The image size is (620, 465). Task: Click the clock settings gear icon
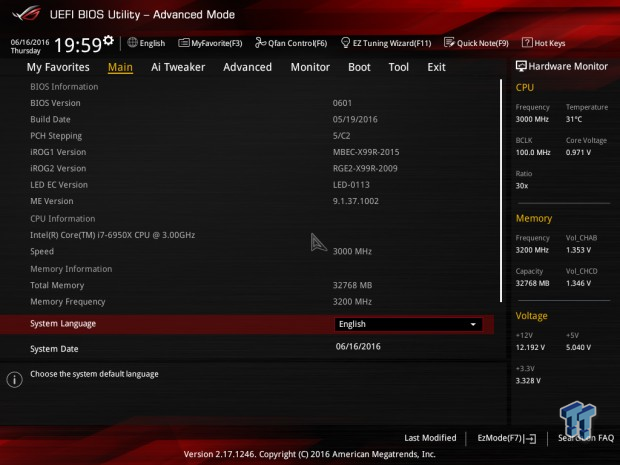point(108,40)
